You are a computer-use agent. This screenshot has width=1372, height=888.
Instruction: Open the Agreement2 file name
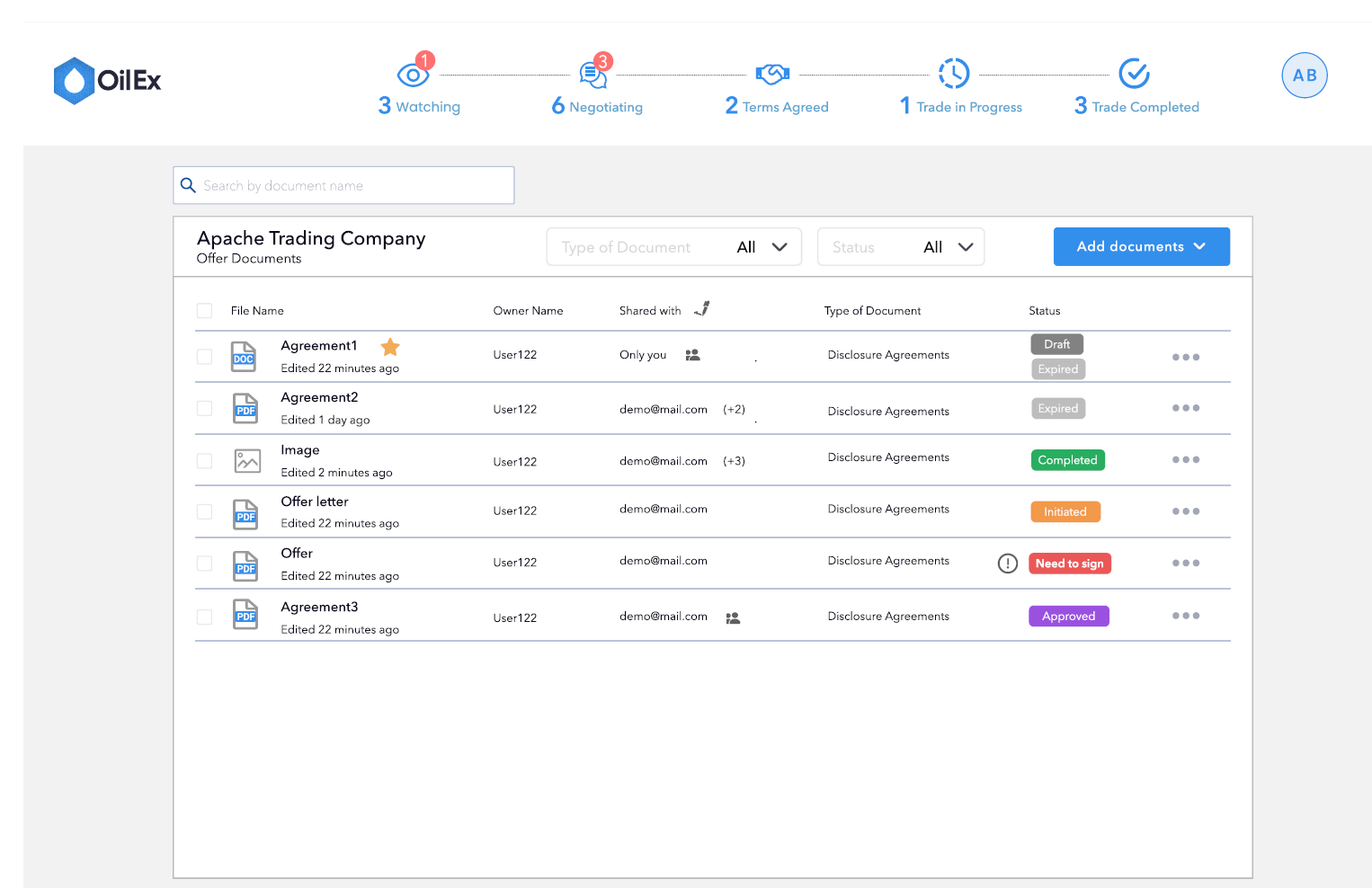pyautogui.click(x=319, y=397)
